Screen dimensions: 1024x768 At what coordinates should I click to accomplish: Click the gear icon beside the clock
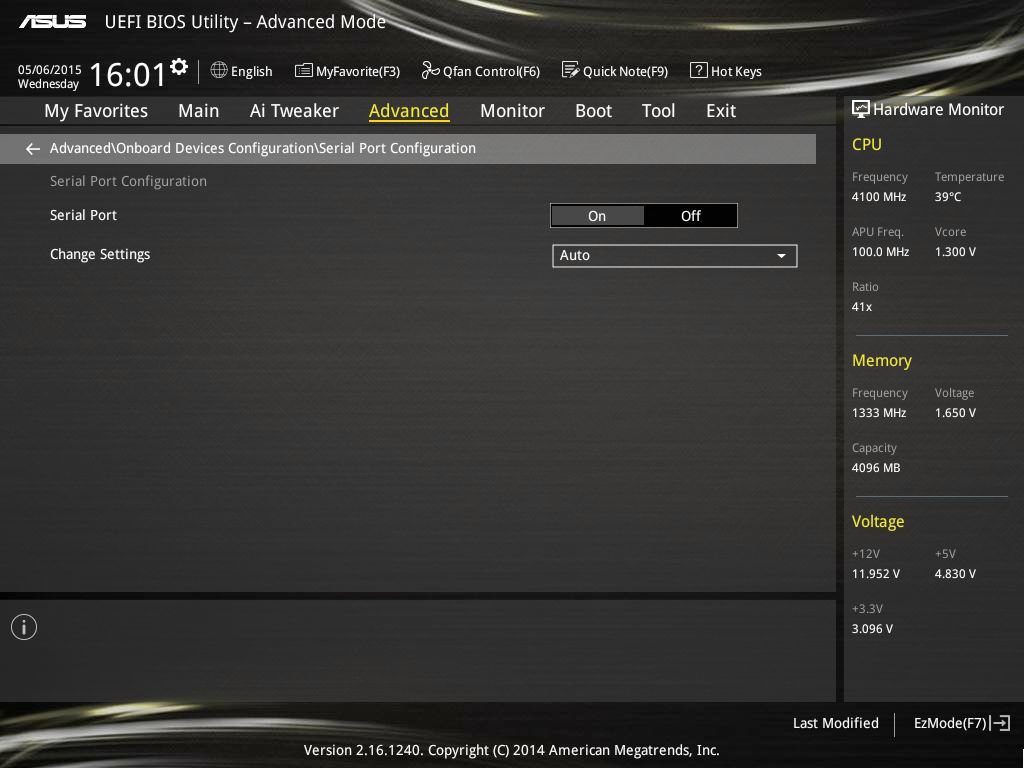[x=179, y=67]
